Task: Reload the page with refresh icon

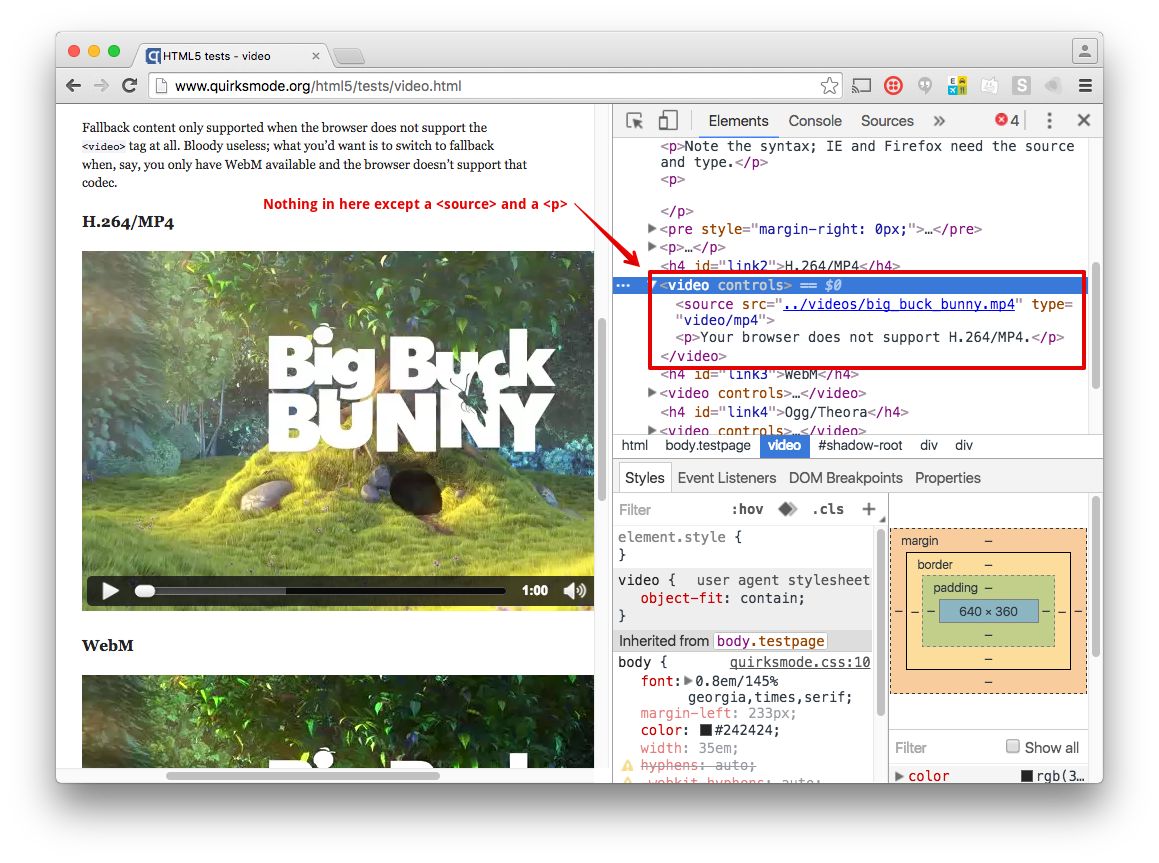Action: tap(130, 86)
